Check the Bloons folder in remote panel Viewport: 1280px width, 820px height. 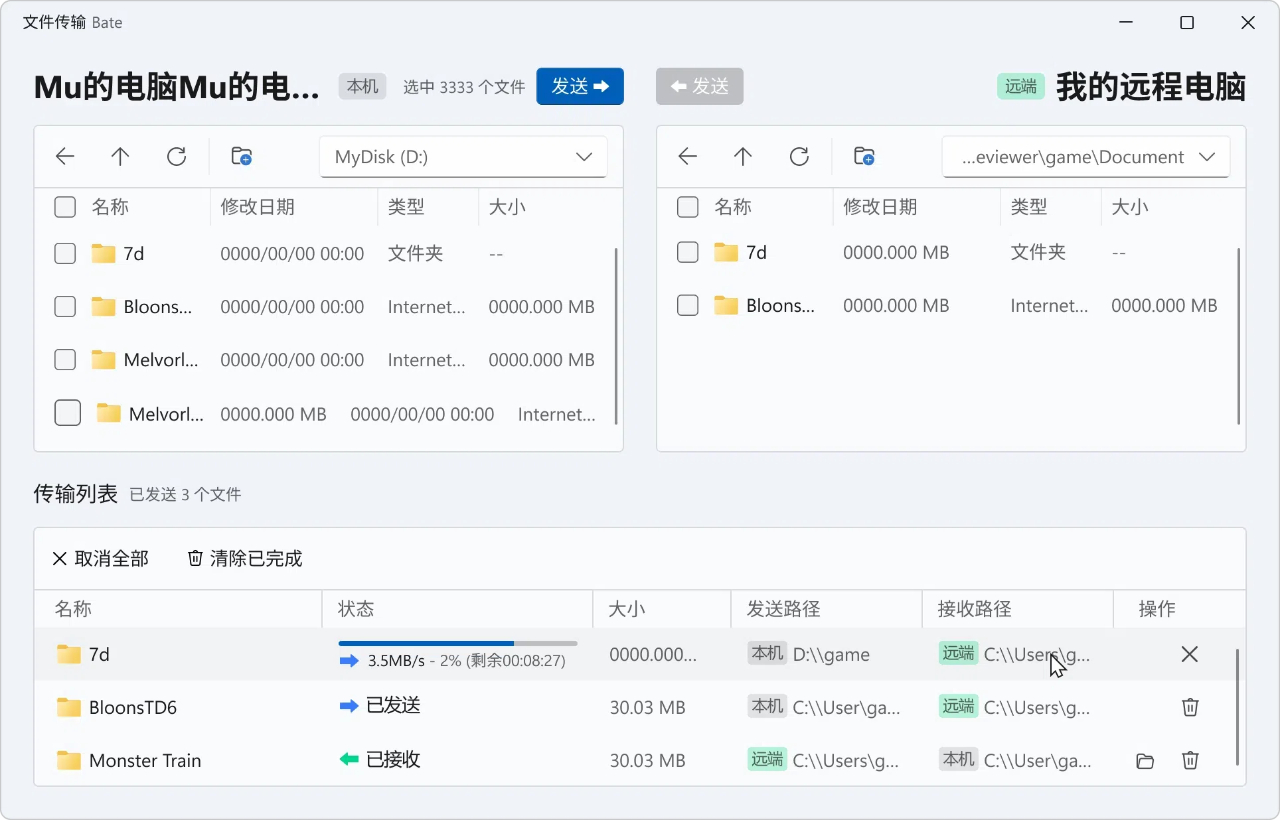tap(687, 305)
